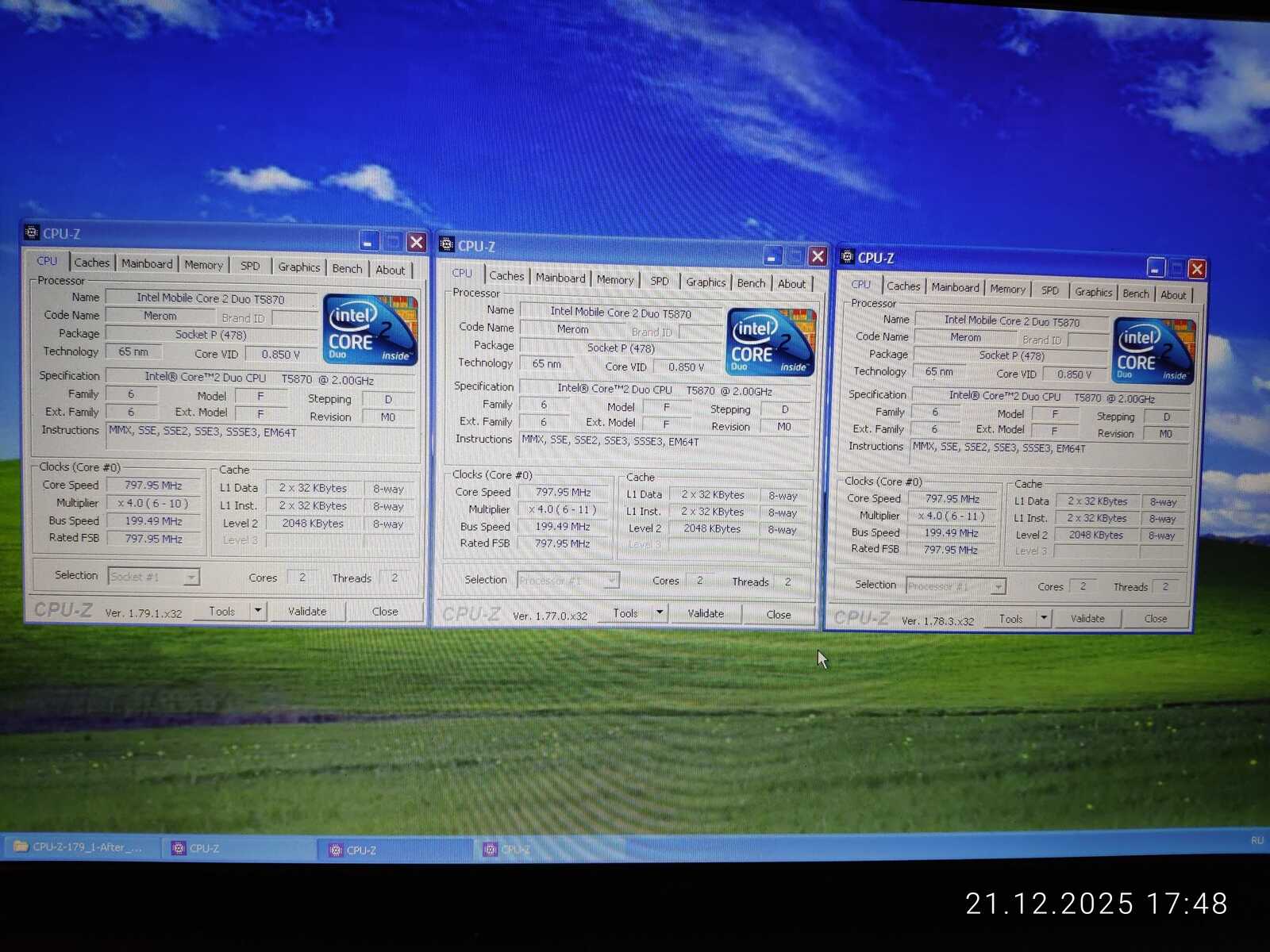Click Core Speed value in CPU-Z 1.77.0
The width and height of the screenshot is (1270, 952).
(563, 492)
